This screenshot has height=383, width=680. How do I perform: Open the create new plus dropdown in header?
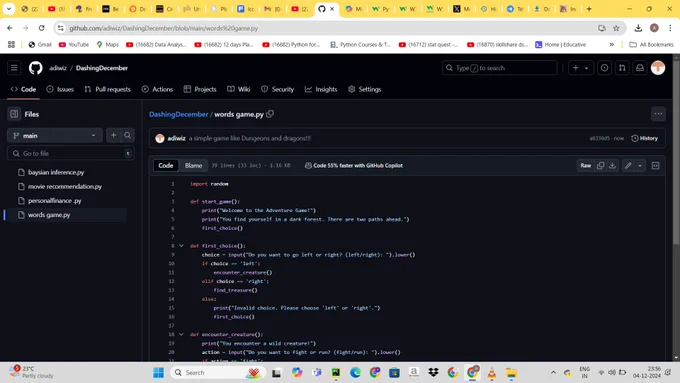click(x=580, y=68)
